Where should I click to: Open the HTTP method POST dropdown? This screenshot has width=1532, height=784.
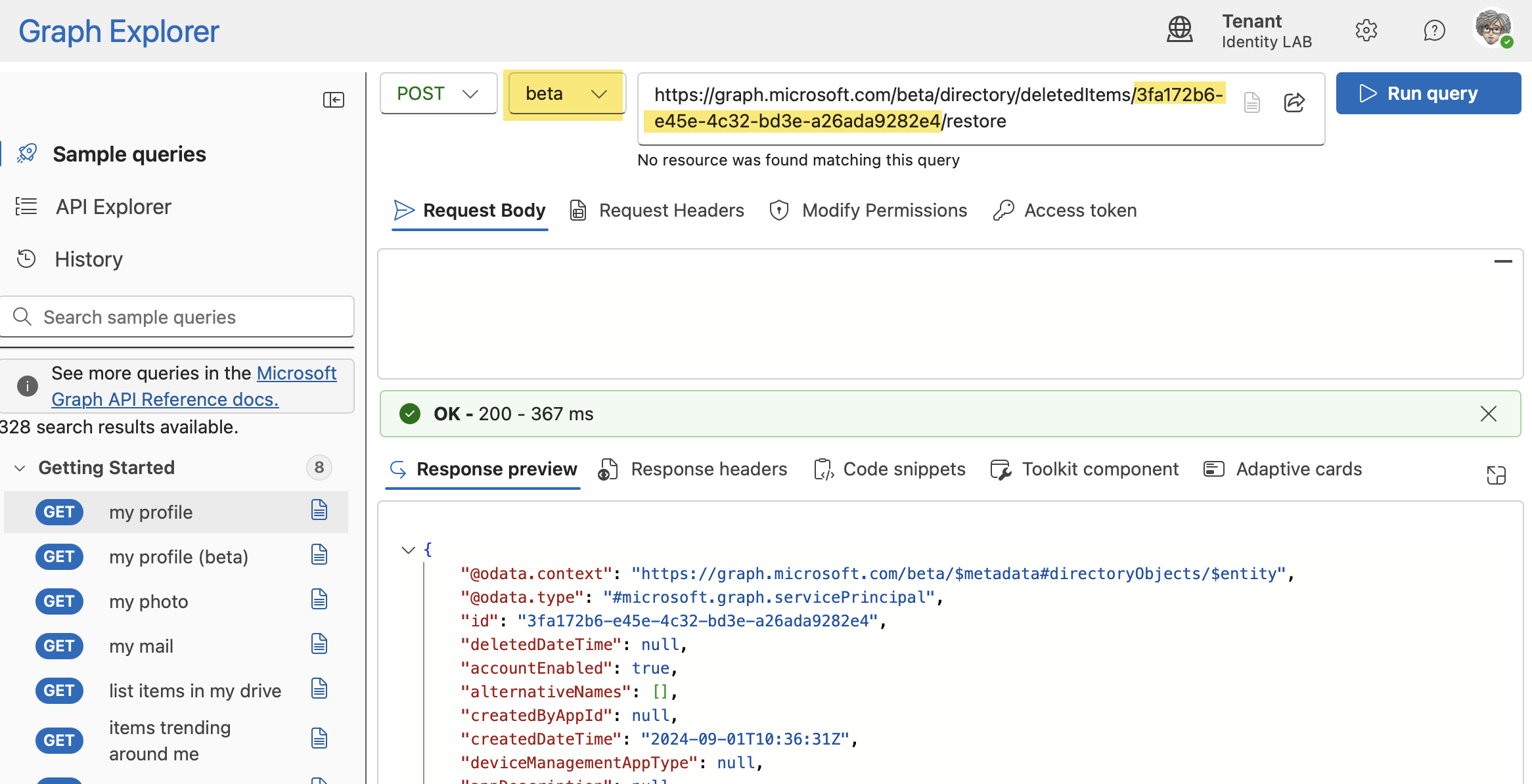[438, 93]
